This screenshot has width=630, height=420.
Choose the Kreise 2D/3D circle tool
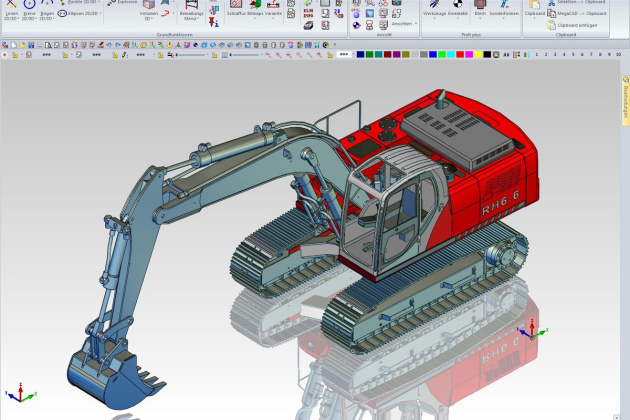pos(29,9)
